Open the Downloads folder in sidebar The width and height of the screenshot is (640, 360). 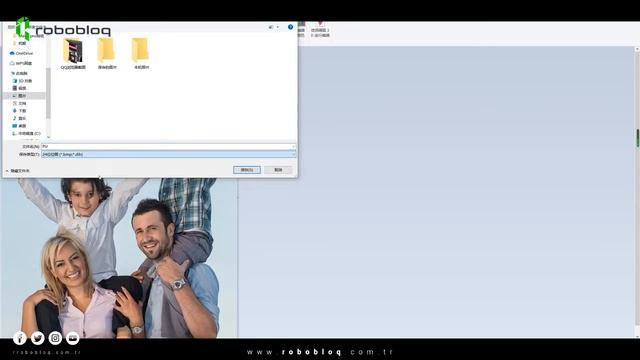[19, 111]
